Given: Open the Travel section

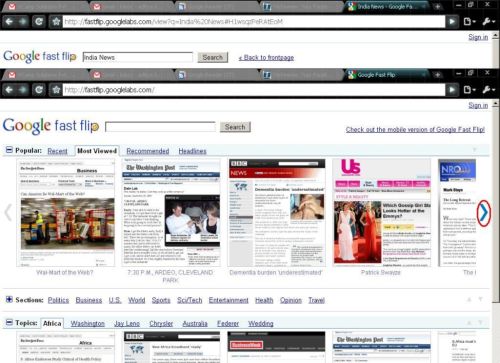Looking at the screenshot, I should [x=316, y=300].
